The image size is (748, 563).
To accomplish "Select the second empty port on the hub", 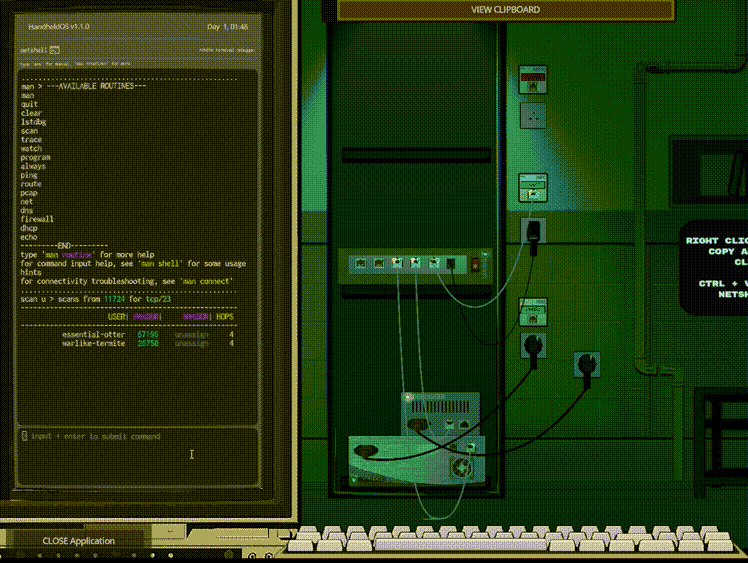I will coord(379,264).
